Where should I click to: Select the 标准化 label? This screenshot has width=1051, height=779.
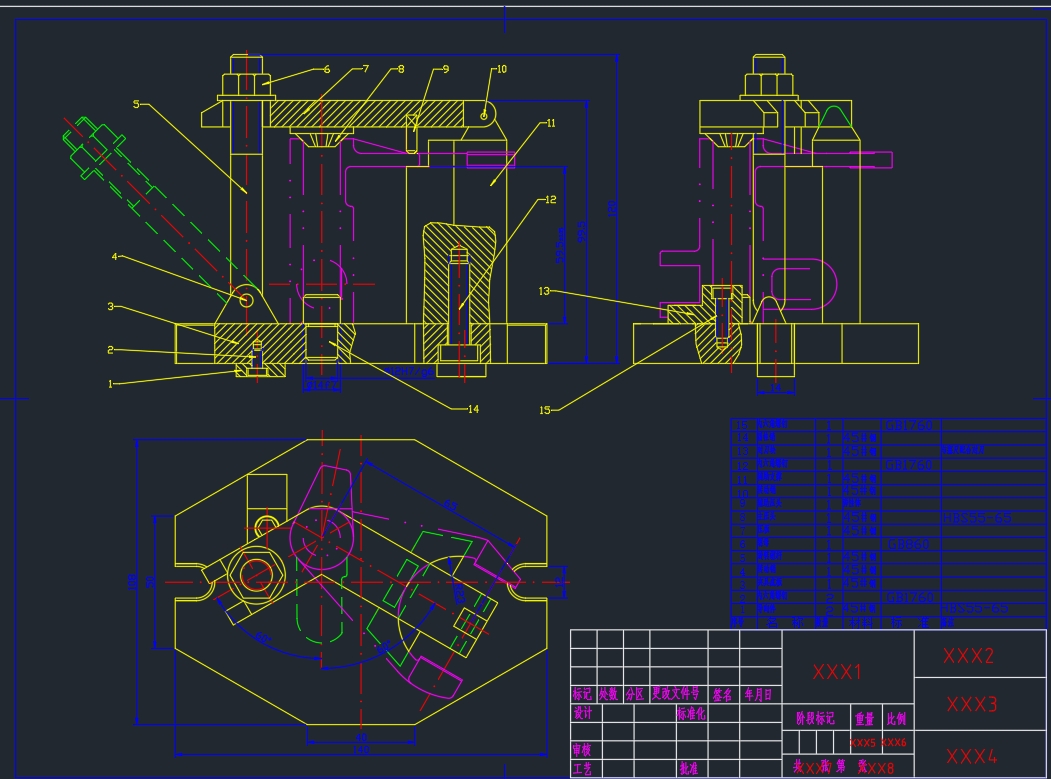click(x=691, y=714)
